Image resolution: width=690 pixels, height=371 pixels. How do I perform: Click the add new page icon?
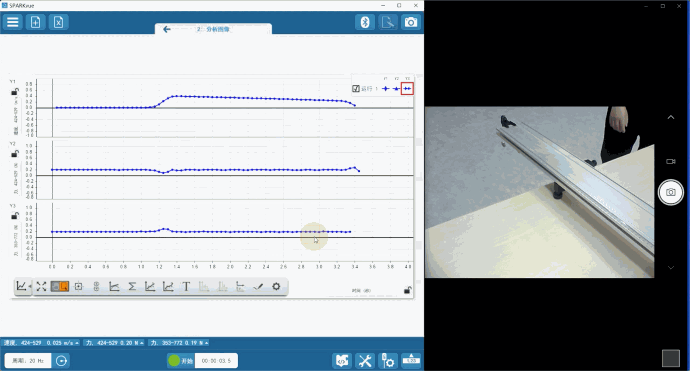pyautogui.click(x=35, y=22)
